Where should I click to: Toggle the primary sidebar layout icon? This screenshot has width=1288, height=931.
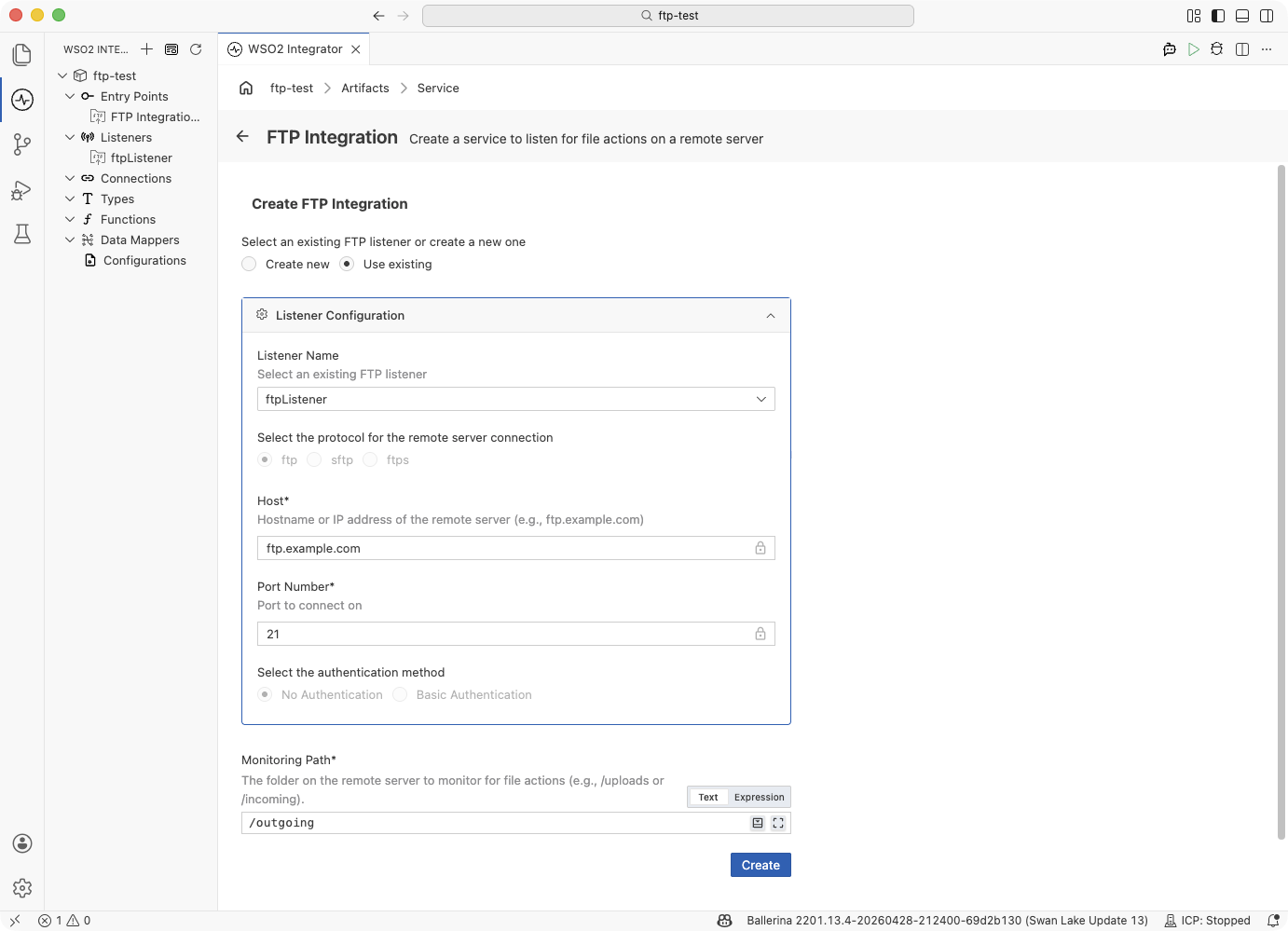coord(1218,16)
